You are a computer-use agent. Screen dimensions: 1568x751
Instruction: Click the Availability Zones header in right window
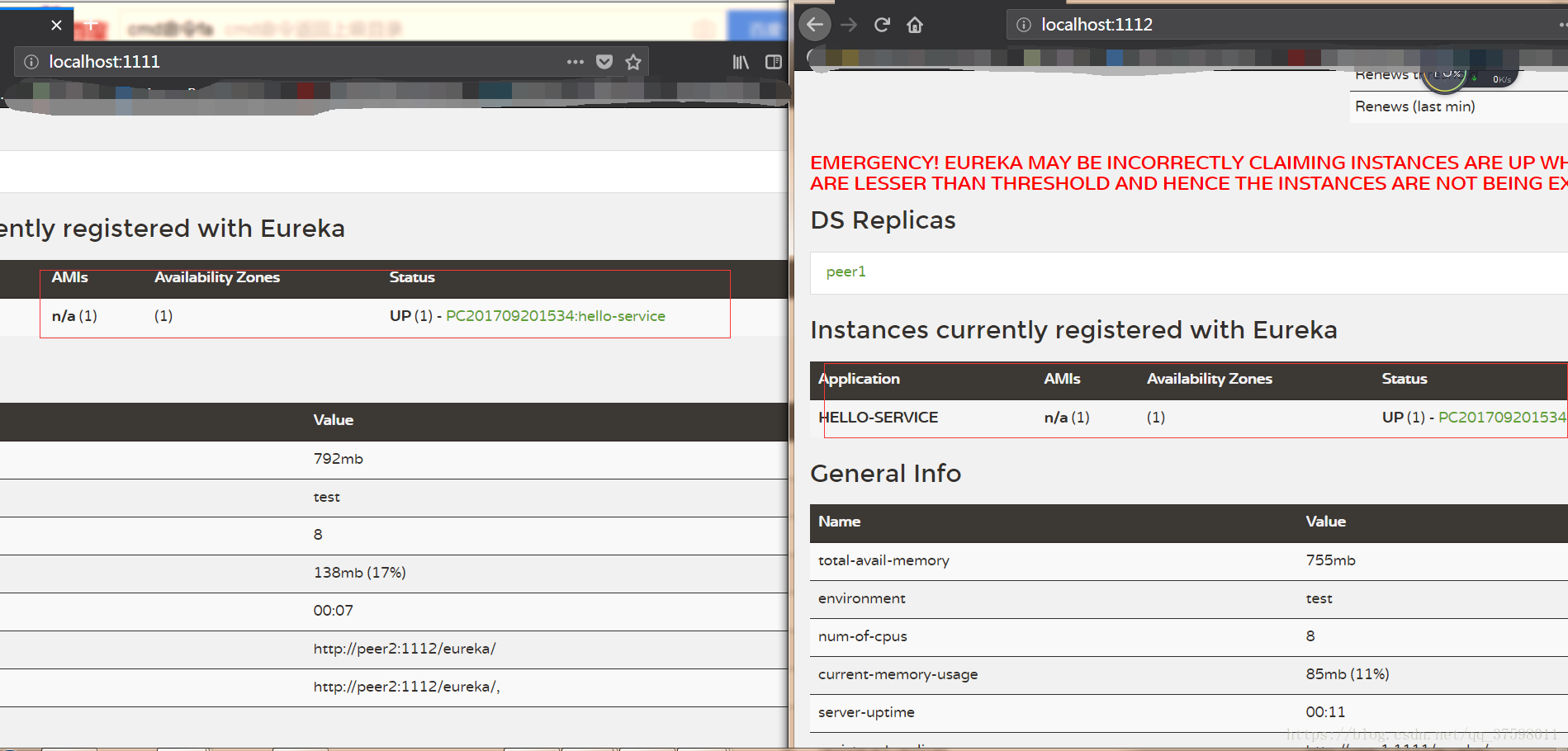coord(1210,379)
